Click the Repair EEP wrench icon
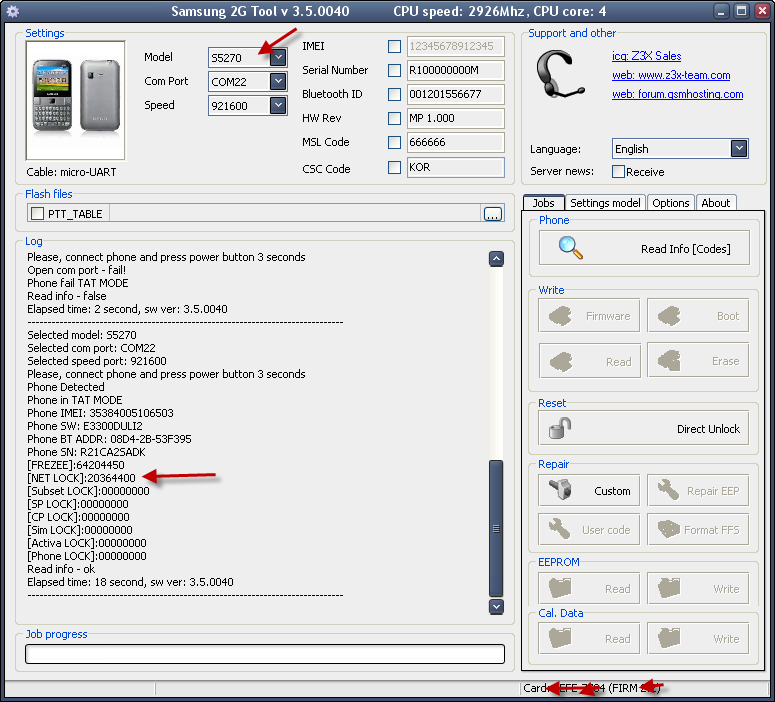The height and width of the screenshot is (702, 775). pos(668,490)
